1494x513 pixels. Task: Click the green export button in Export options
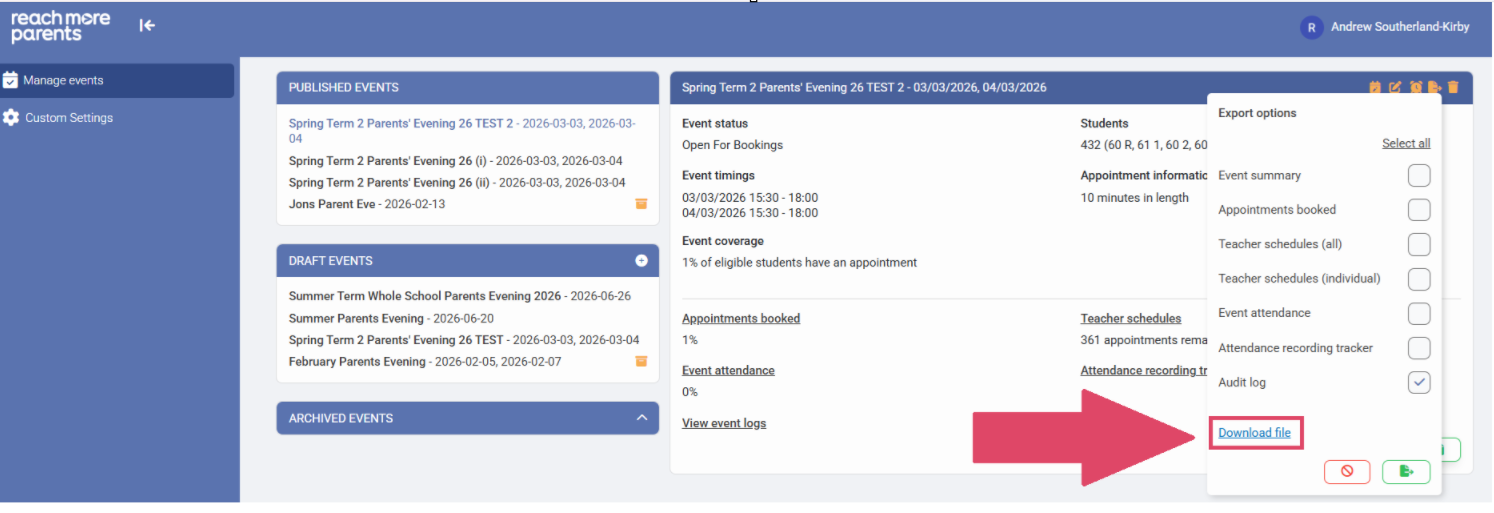click(1406, 471)
